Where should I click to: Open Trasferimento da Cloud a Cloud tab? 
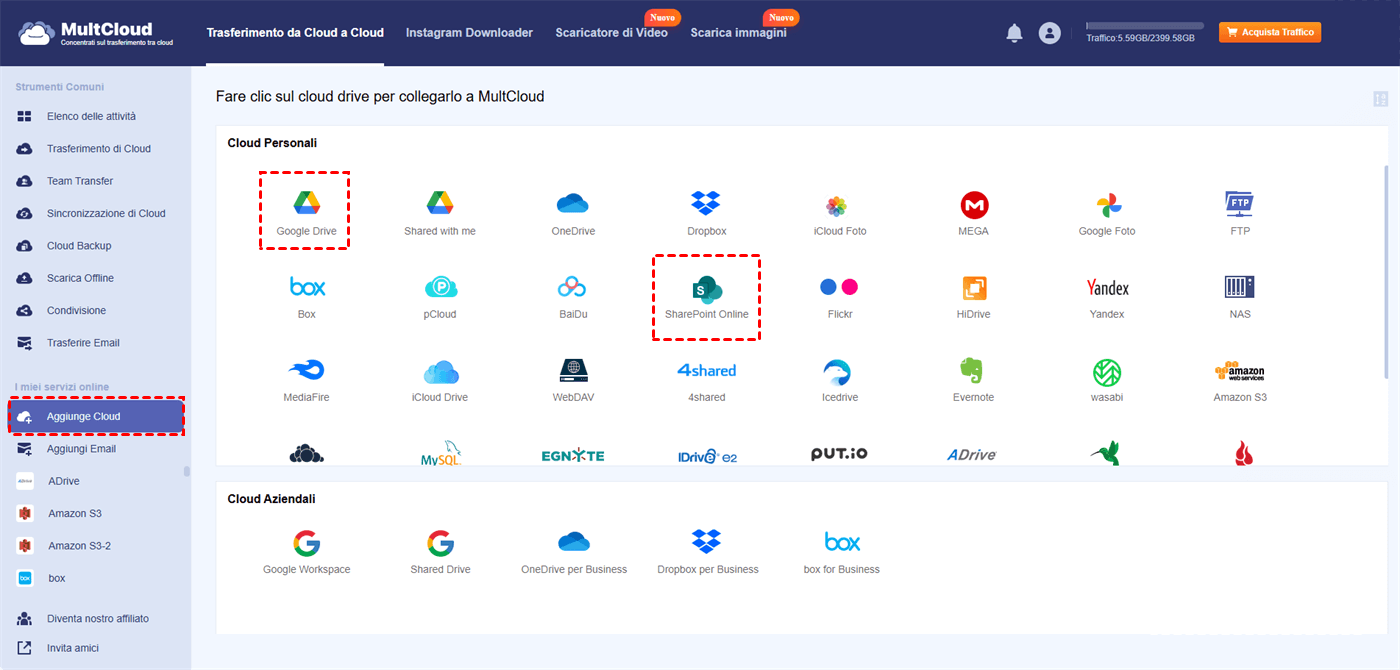click(x=295, y=33)
